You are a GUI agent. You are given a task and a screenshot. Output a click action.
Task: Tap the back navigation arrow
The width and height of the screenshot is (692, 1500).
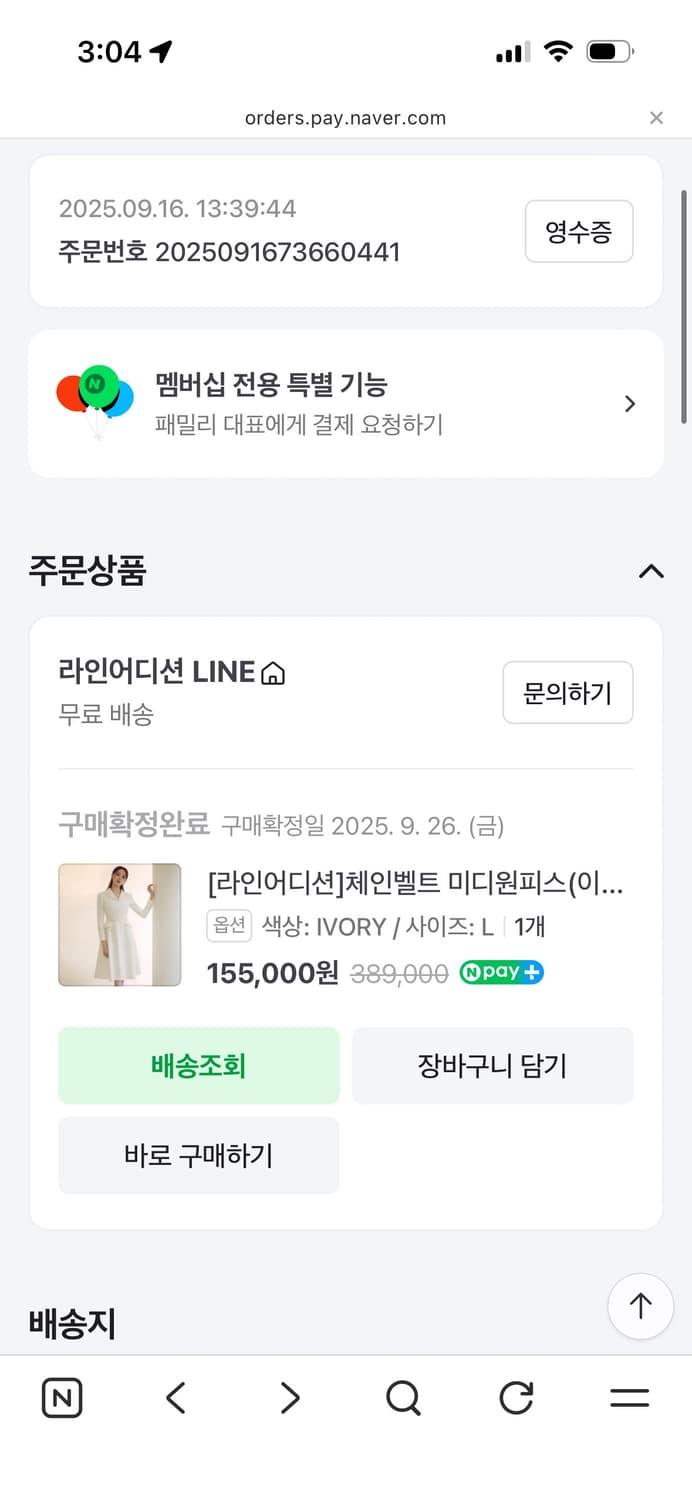click(175, 1398)
